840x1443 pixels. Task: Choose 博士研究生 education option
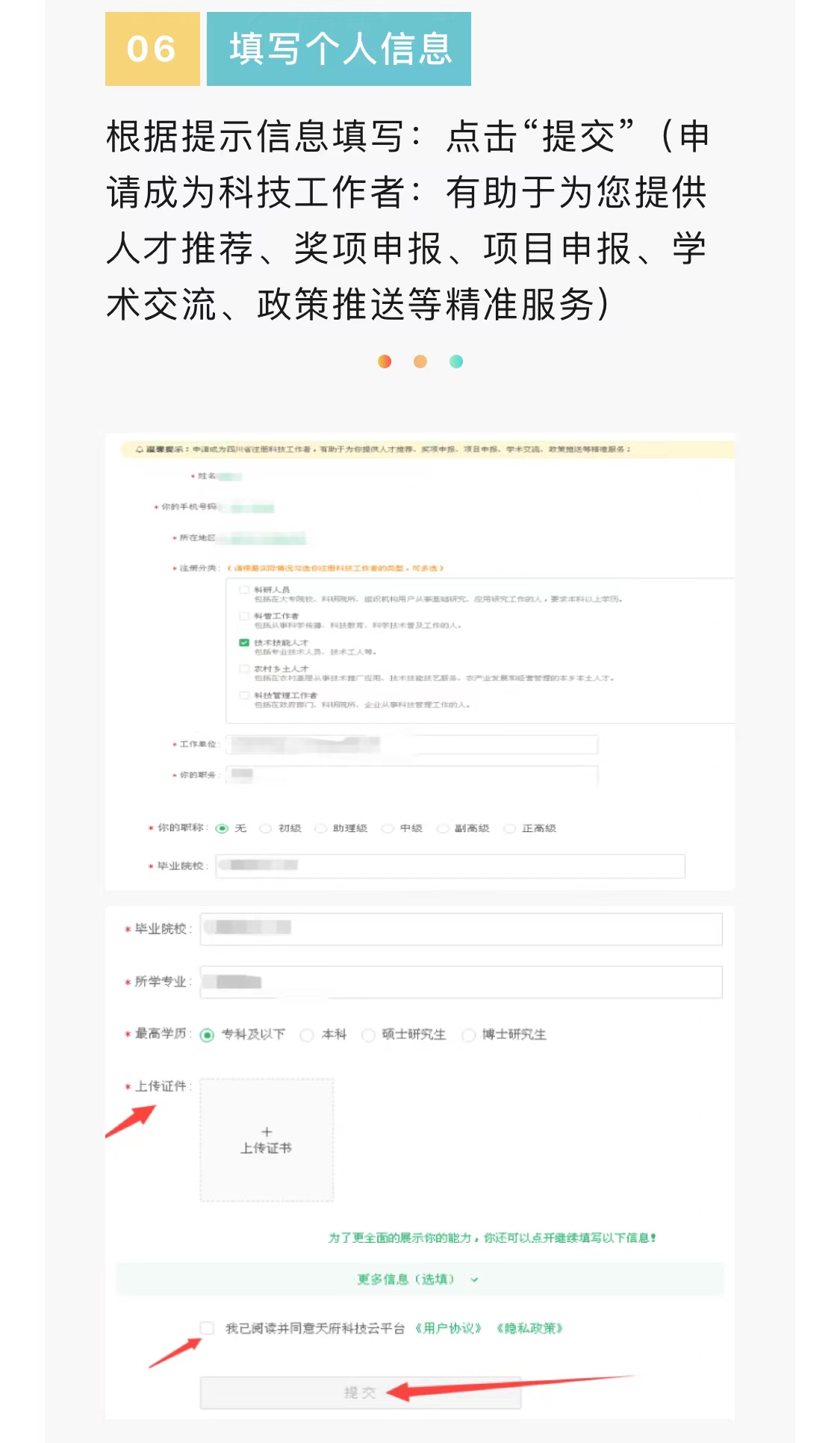(x=468, y=1034)
